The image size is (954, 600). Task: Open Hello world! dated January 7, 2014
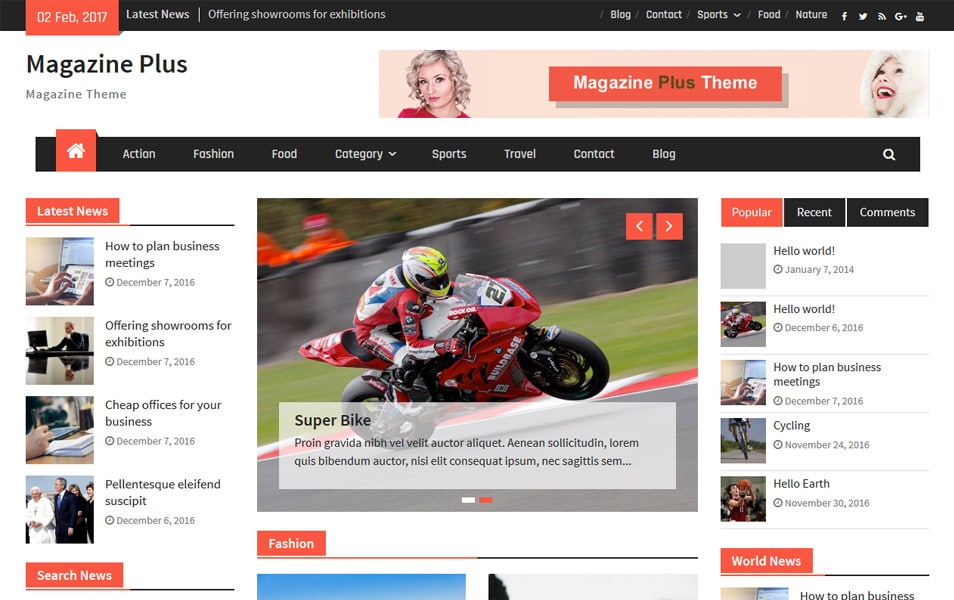(804, 251)
